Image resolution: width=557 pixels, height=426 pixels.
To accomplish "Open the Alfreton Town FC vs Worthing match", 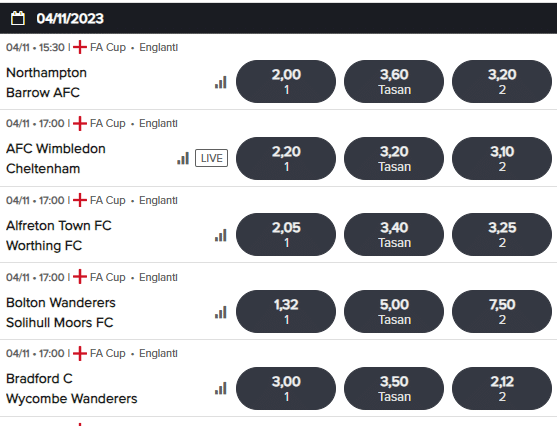I will pyautogui.click(x=59, y=235).
